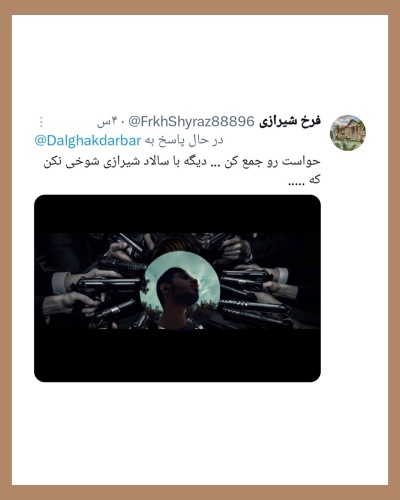Image resolution: width=400 pixels, height=500 pixels.
Task: Select the man's face inside the circle
Action: 180,287
